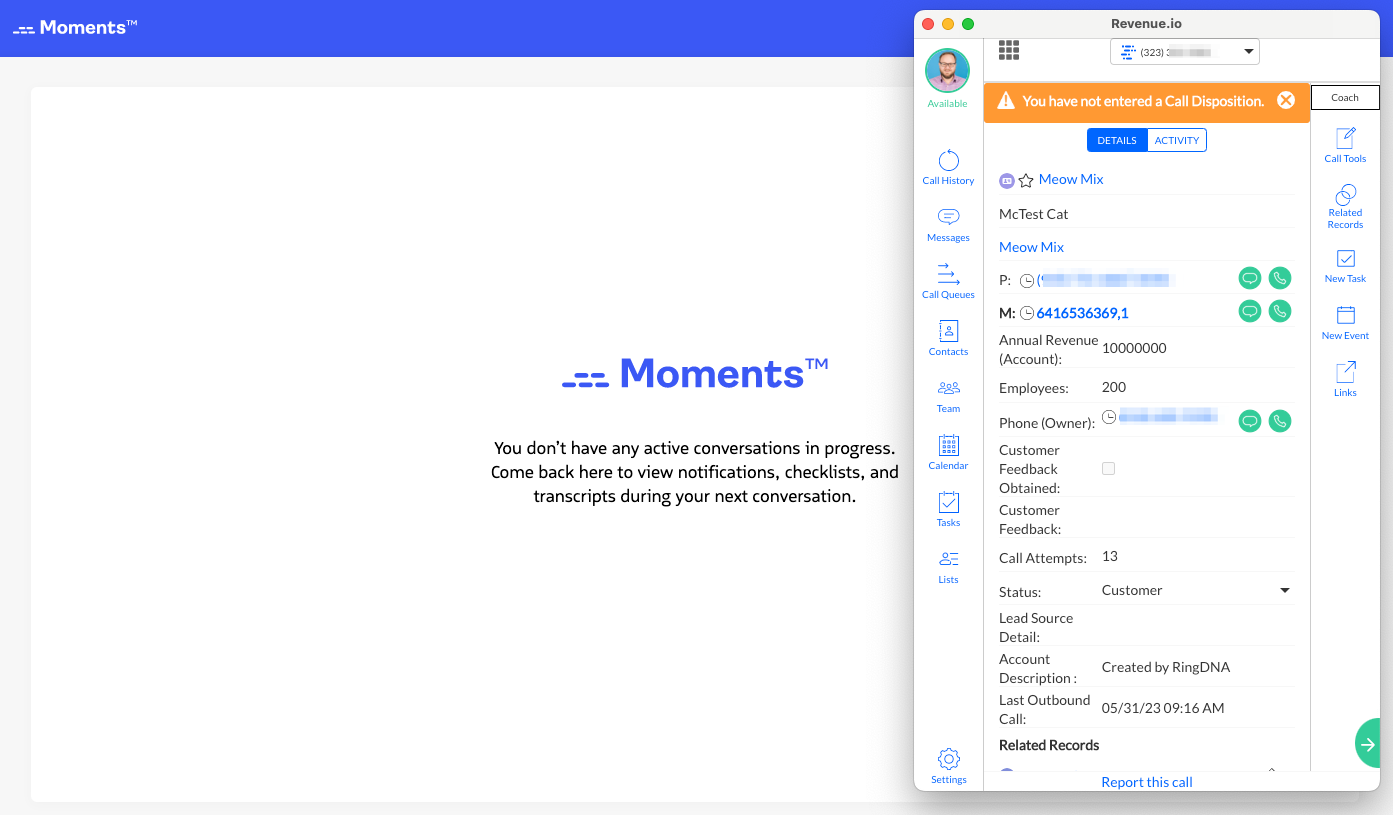Click the Coach button

pos(1345,97)
